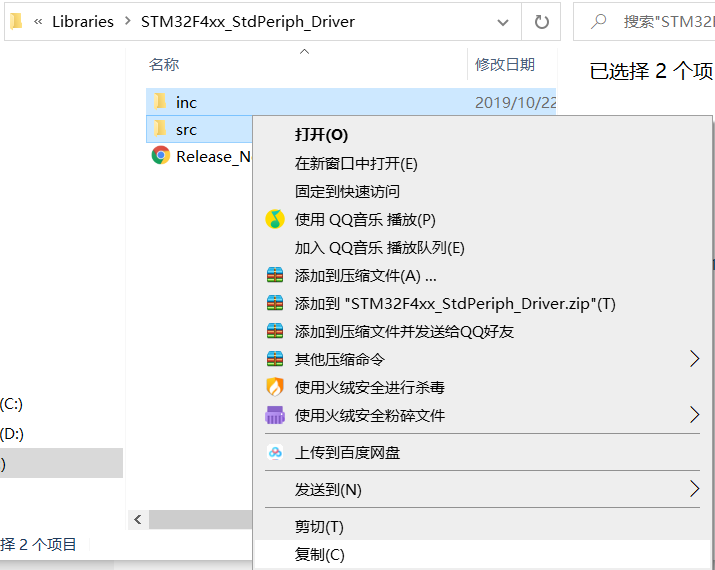
Task: Click the folder icon in the address bar
Action: click(16, 21)
